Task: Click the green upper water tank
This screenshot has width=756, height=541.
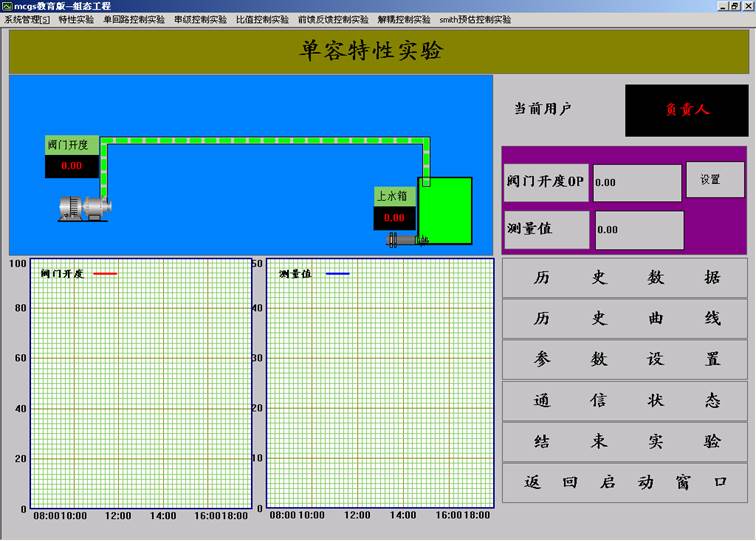Action: click(x=445, y=210)
